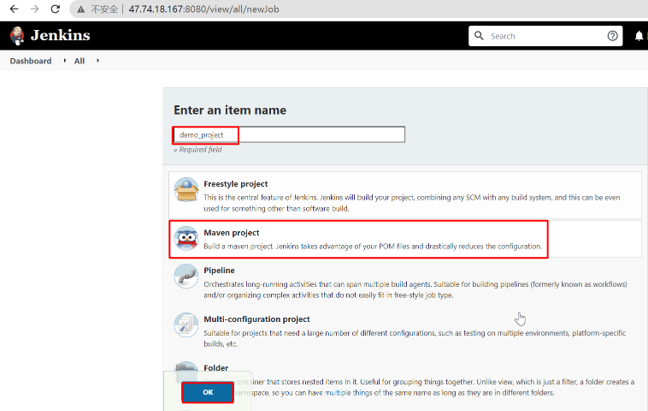This screenshot has height=411, width=648.
Task: Select the Freestyle project icon
Action: coord(186,190)
